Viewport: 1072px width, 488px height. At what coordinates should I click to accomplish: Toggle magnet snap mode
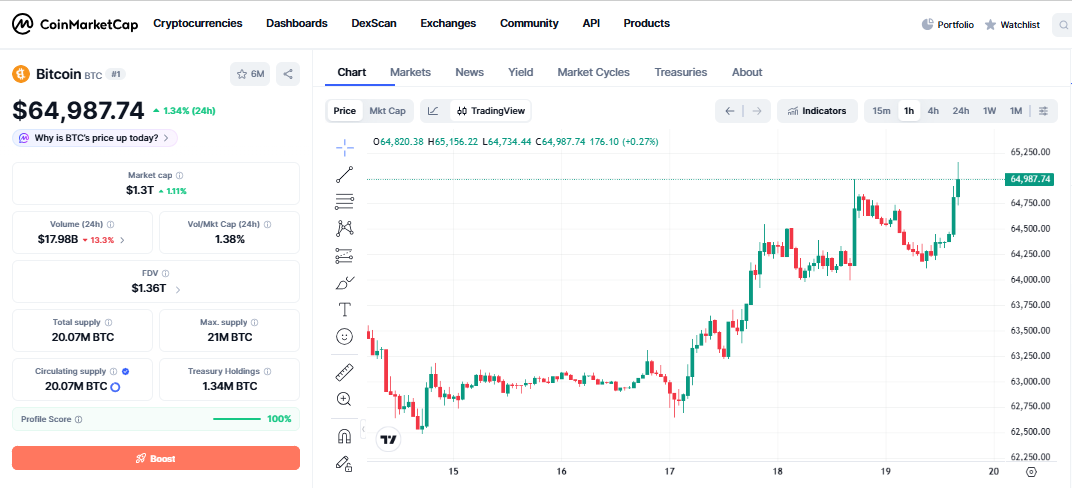click(x=345, y=435)
